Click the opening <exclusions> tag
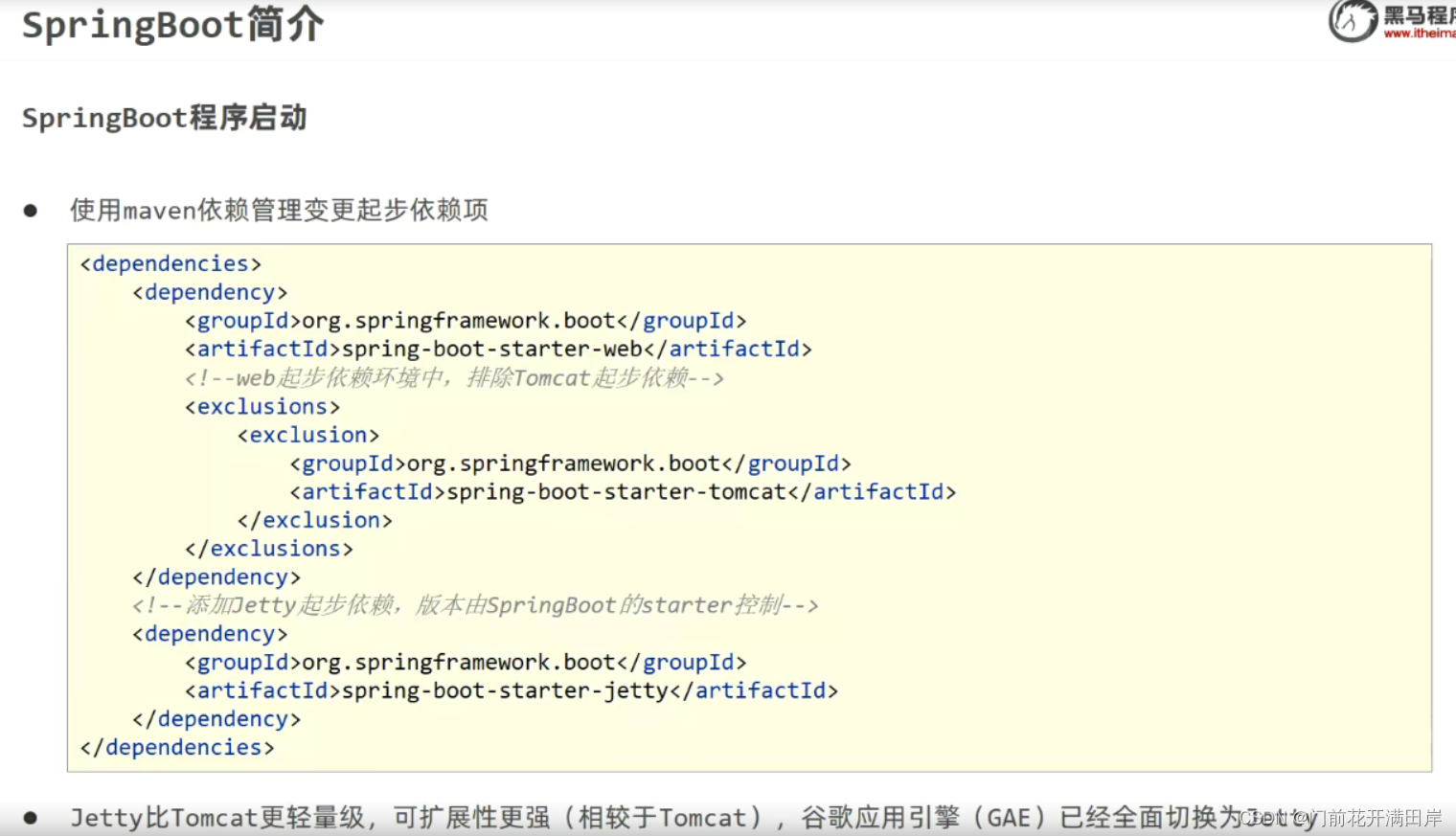 point(262,406)
